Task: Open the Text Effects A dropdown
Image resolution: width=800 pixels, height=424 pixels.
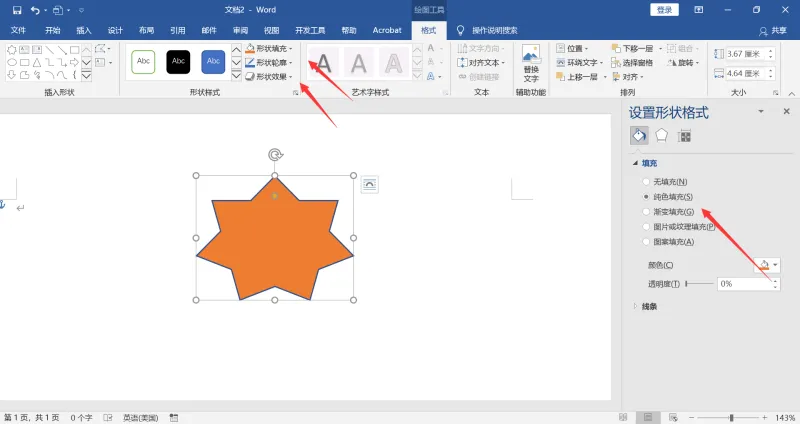Action: [433, 76]
